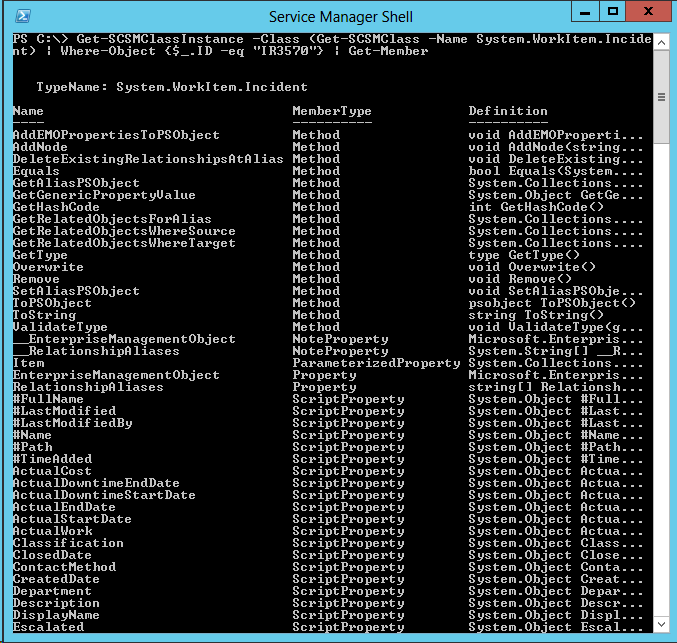Click 'CreatedDate' property name
The width and height of the screenshot is (677, 643).
click(56, 579)
